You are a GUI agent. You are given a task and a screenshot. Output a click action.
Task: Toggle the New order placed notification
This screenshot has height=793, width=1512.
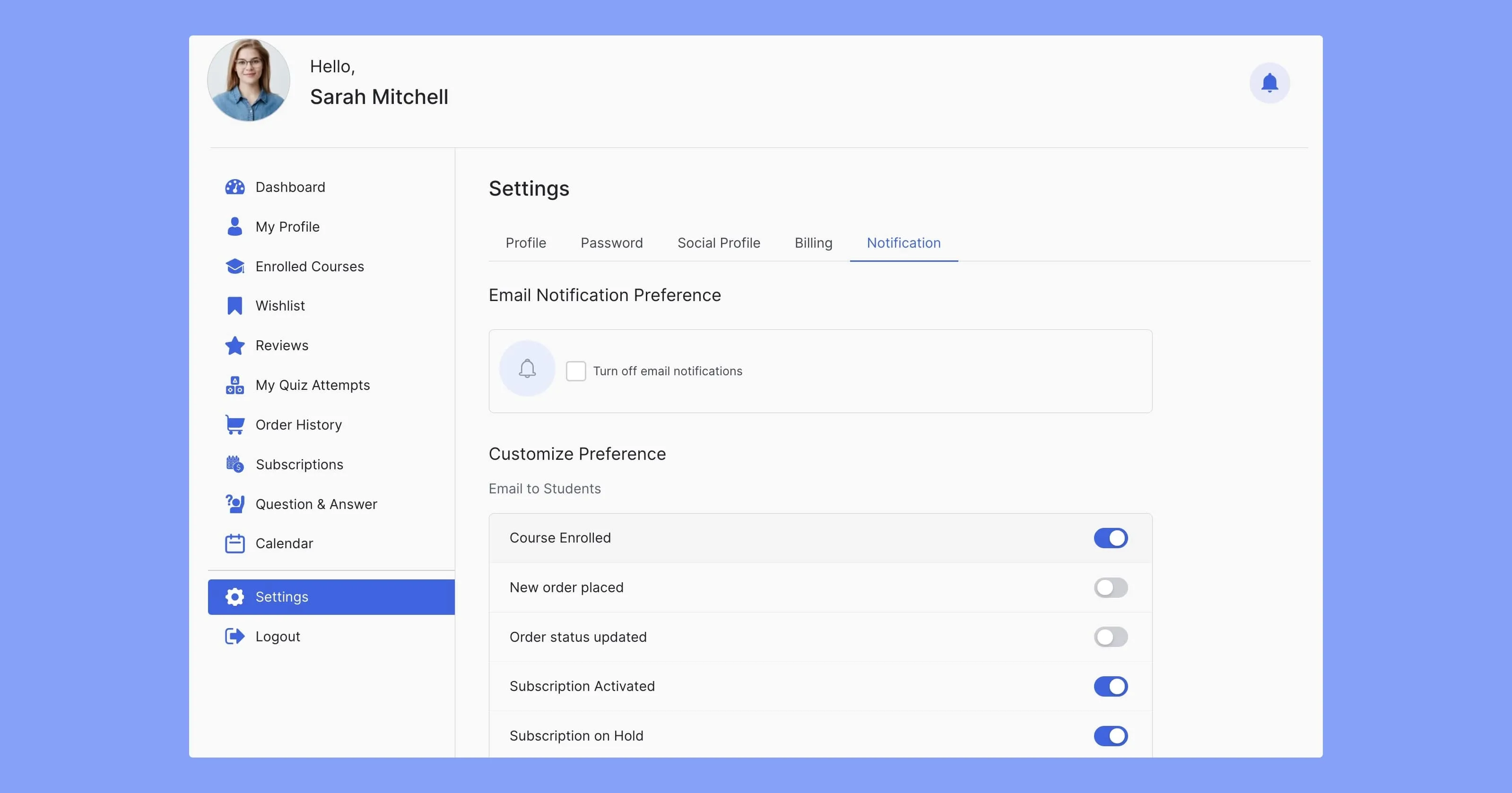(1110, 587)
